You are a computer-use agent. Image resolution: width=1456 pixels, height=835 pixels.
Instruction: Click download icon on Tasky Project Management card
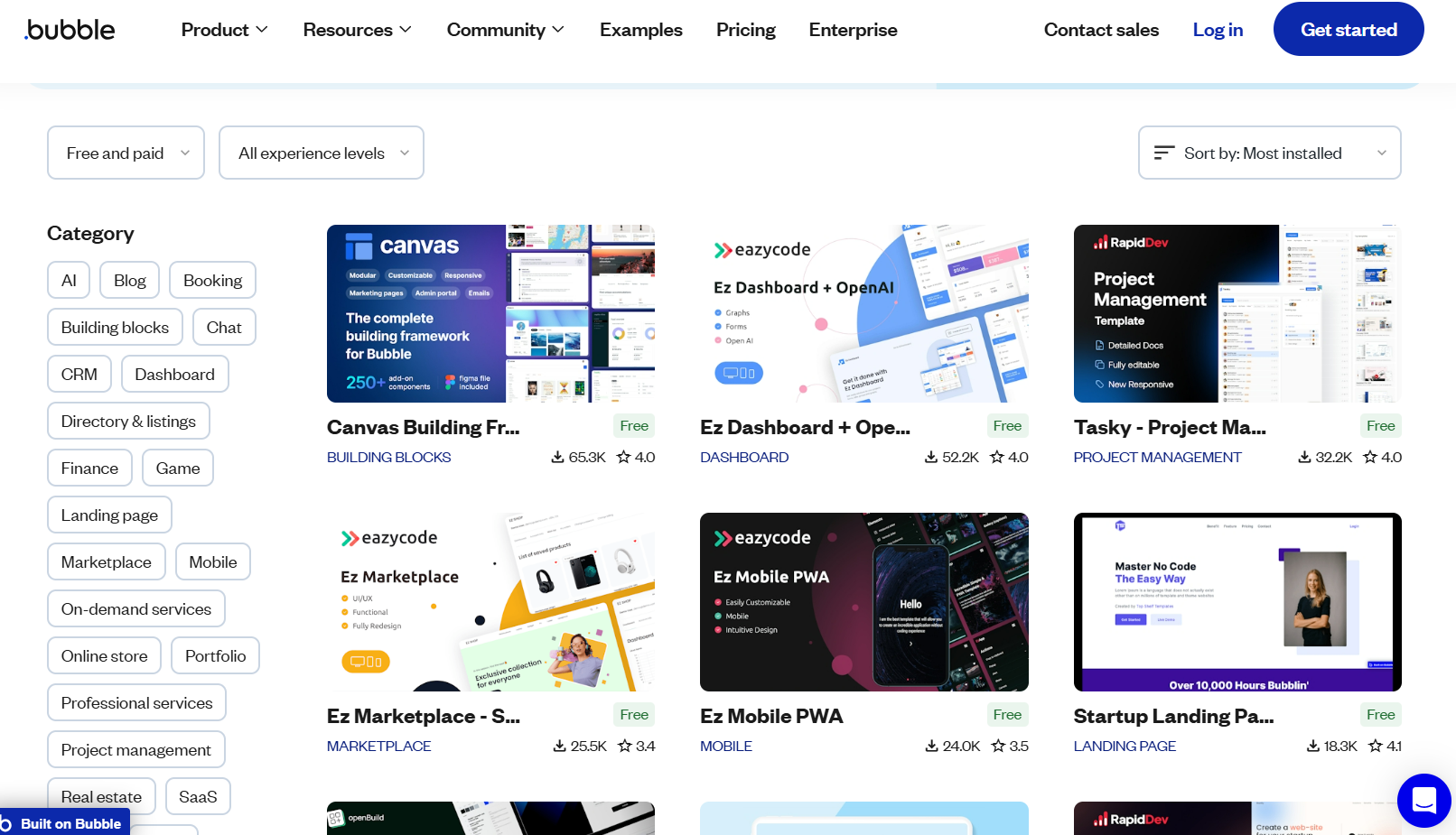(1304, 457)
